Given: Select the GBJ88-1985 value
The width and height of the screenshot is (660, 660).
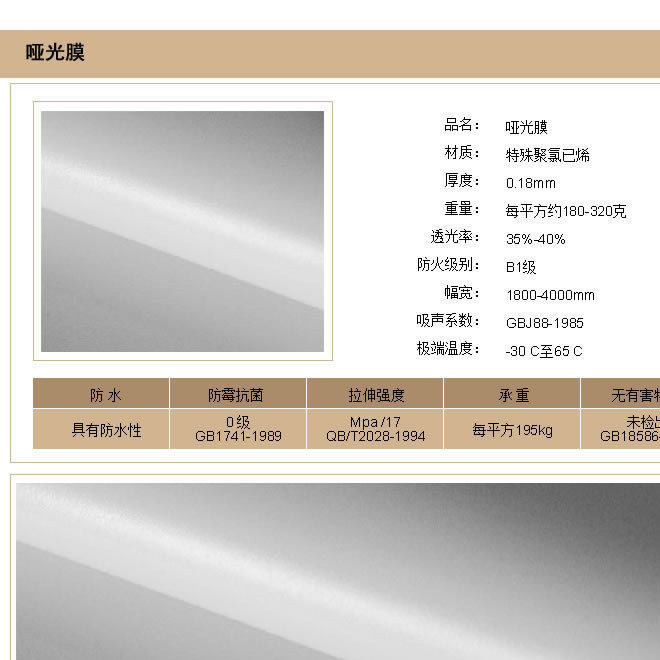Looking at the screenshot, I should point(545,323).
